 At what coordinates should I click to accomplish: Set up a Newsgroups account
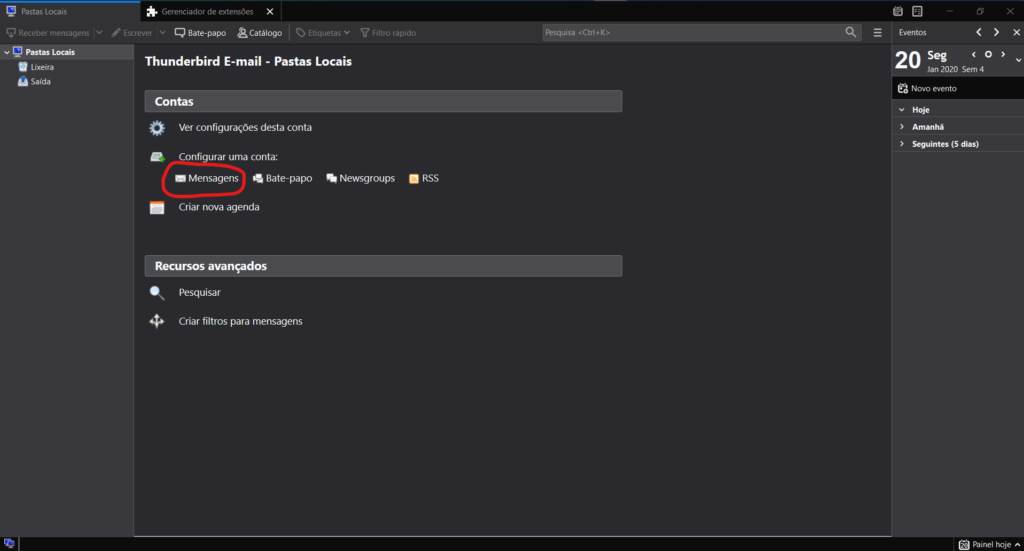click(x=360, y=178)
